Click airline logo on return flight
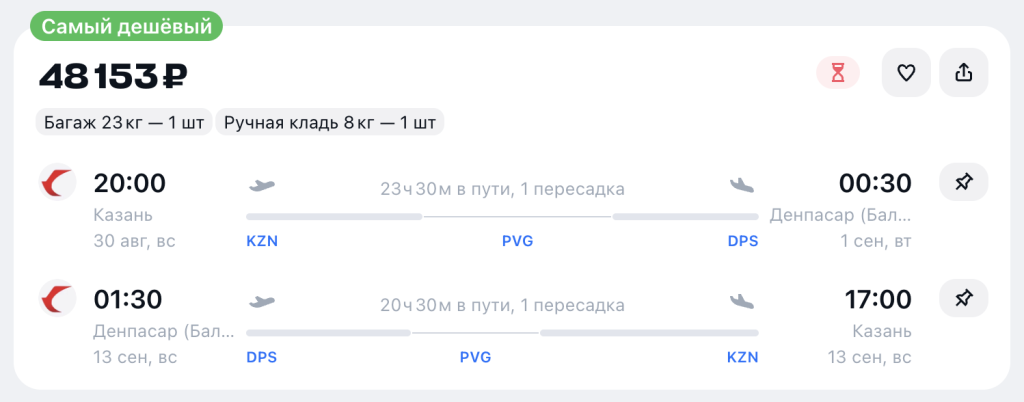 pyautogui.click(x=57, y=299)
